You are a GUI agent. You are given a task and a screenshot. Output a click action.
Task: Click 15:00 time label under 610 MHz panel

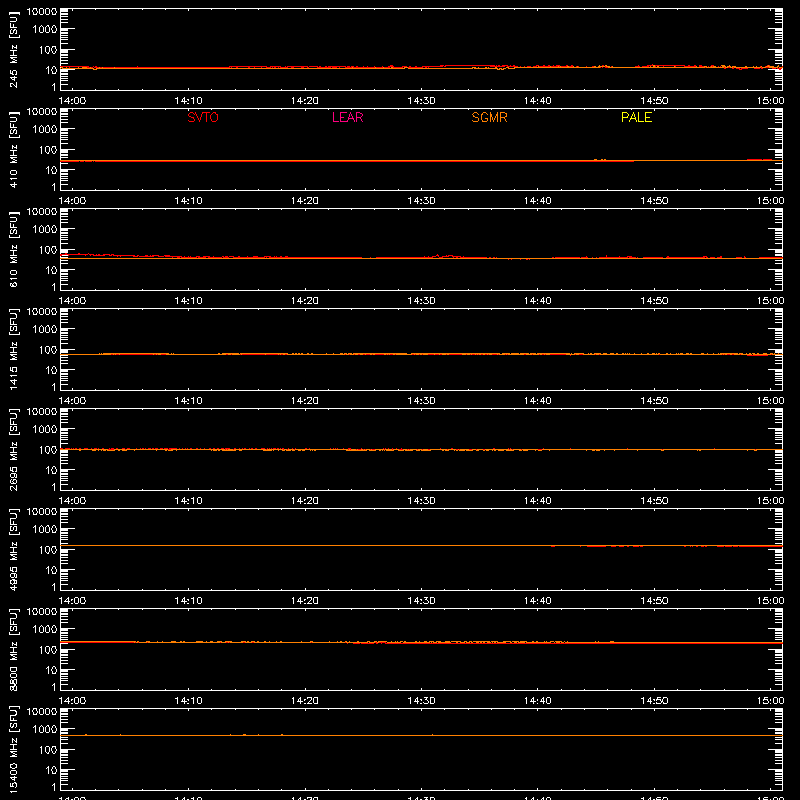[770, 301]
